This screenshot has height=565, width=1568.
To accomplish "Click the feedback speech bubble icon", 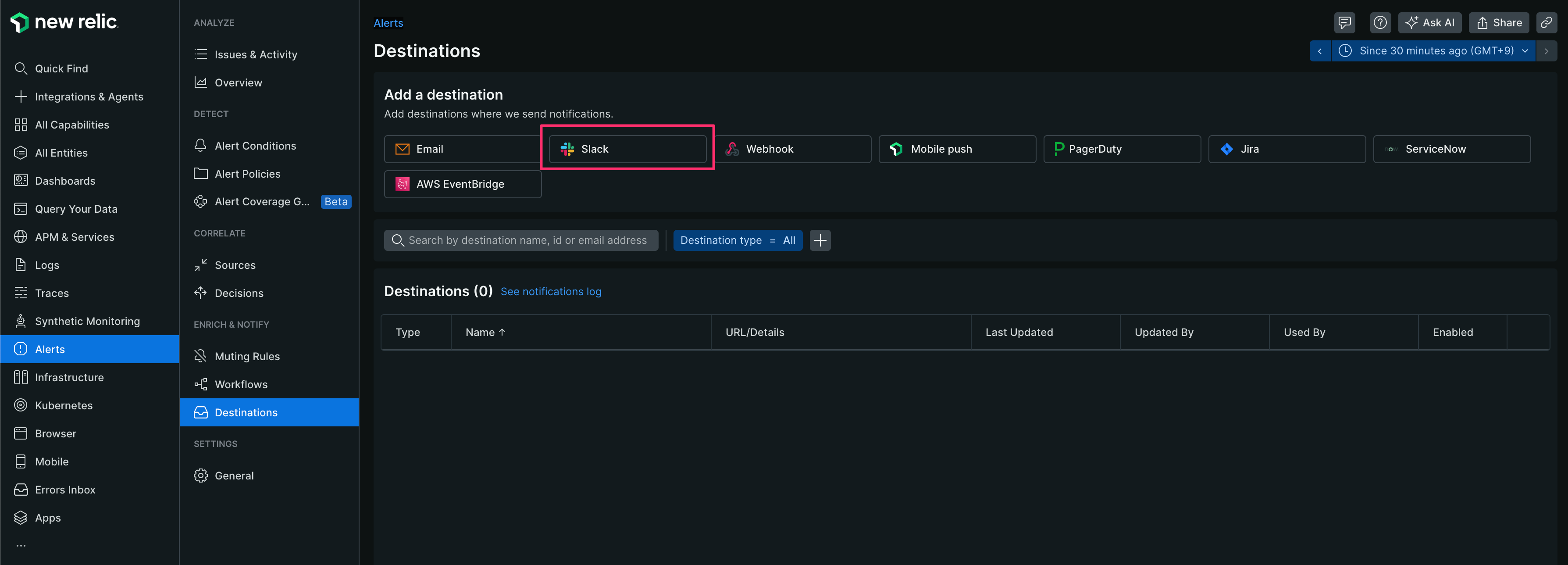I will (1345, 22).
